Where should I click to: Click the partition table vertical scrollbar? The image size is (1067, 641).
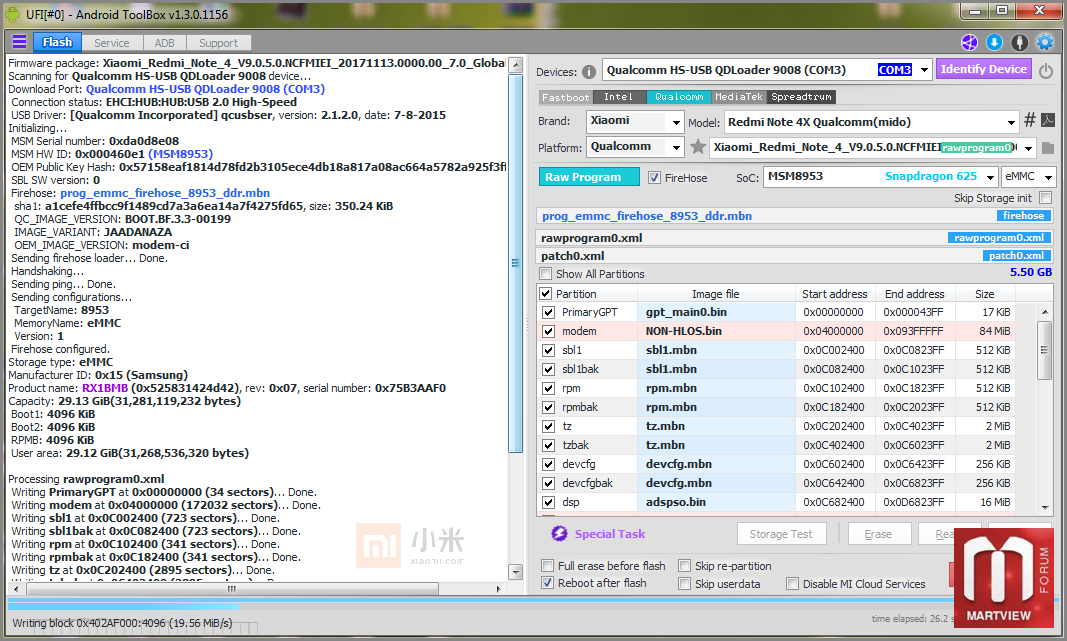click(1045, 350)
